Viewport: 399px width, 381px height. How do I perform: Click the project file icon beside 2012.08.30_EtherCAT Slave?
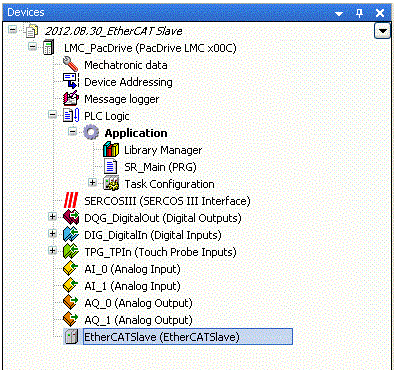click(32, 31)
